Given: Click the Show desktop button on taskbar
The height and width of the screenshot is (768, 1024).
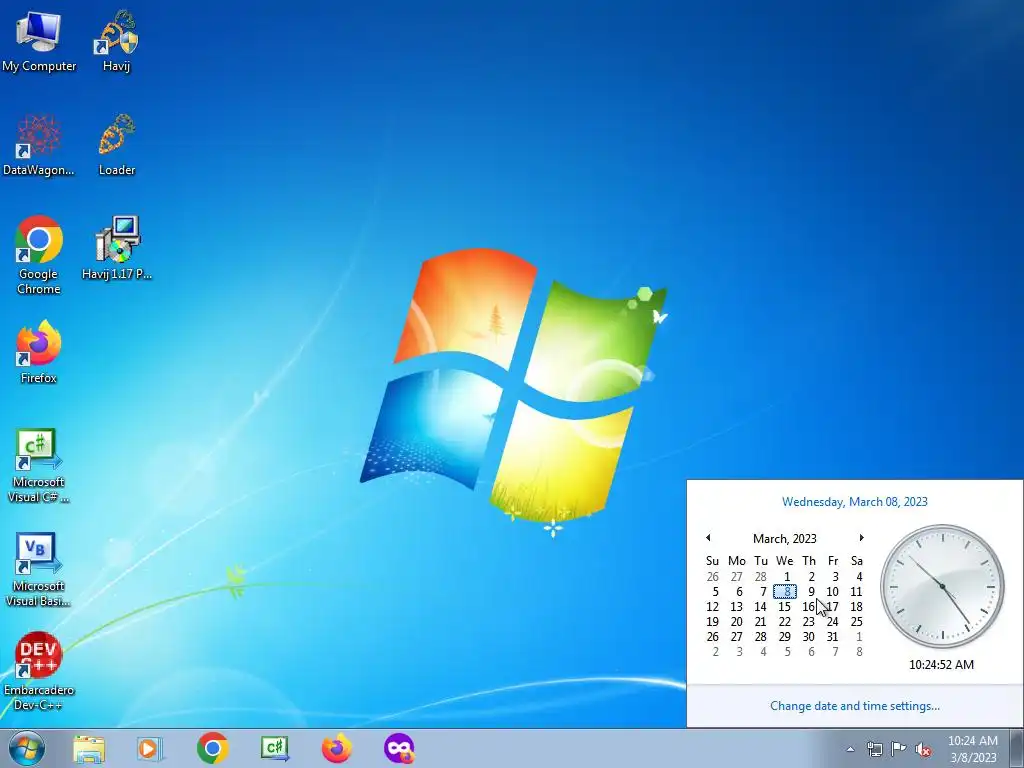Looking at the screenshot, I should pos(1017,748).
